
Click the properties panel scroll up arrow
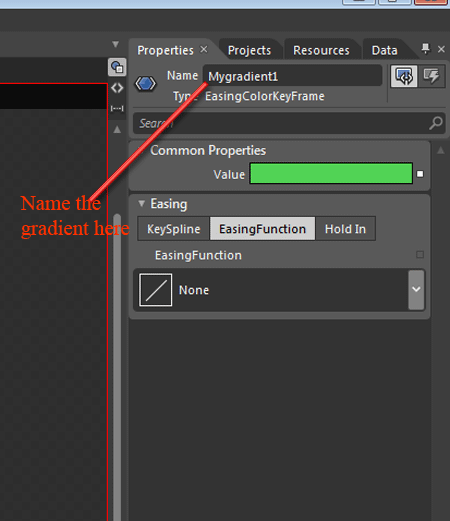(x=441, y=150)
